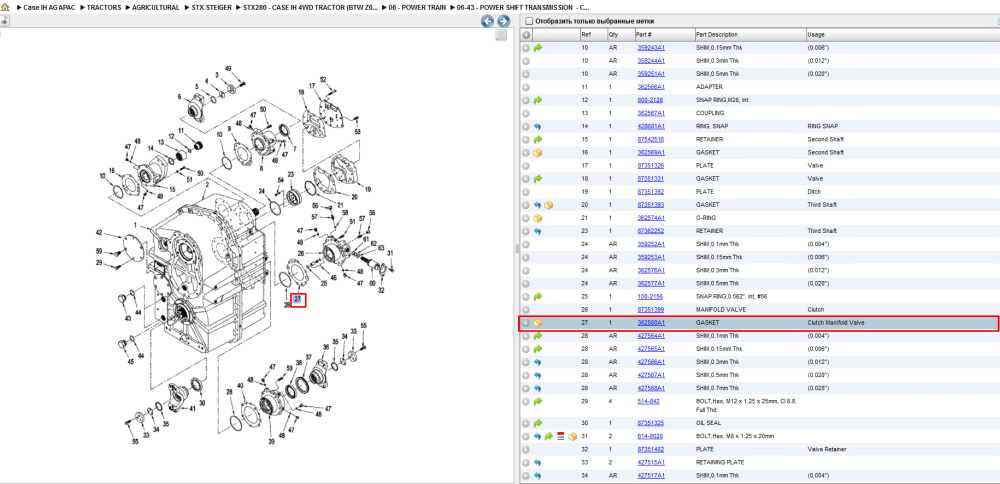
Task: Click green arrow icon for part 359243A1
Action: point(538,48)
